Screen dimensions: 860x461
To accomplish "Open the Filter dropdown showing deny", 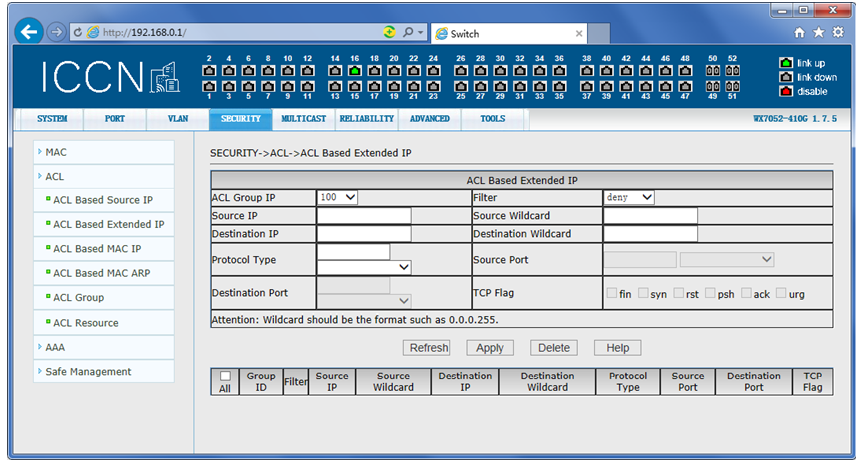I will click(x=629, y=197).
